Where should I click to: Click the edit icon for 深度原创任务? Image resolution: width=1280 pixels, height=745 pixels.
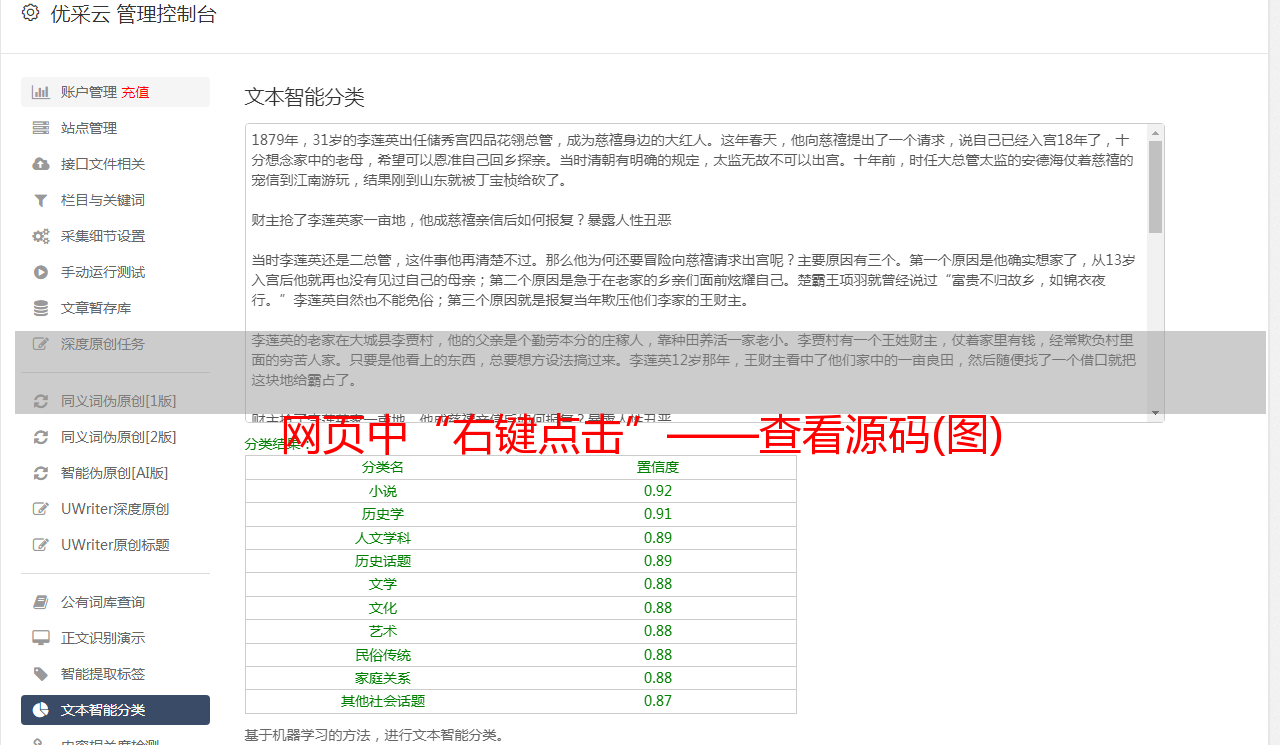[41, 344]
